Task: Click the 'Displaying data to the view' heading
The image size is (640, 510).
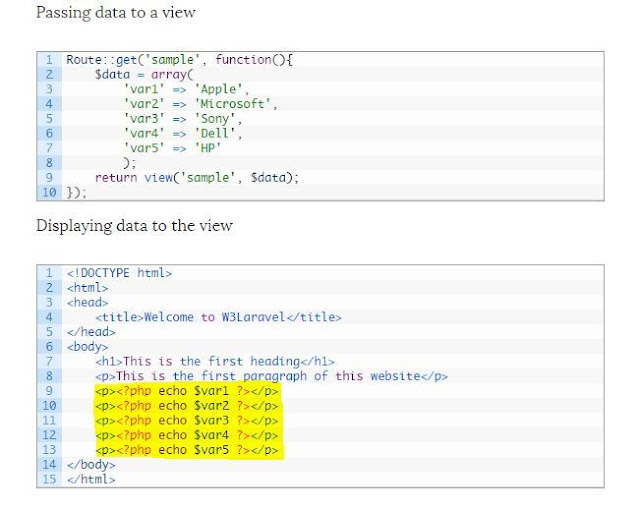Action: pyautogui.click(x=134, y=225)
